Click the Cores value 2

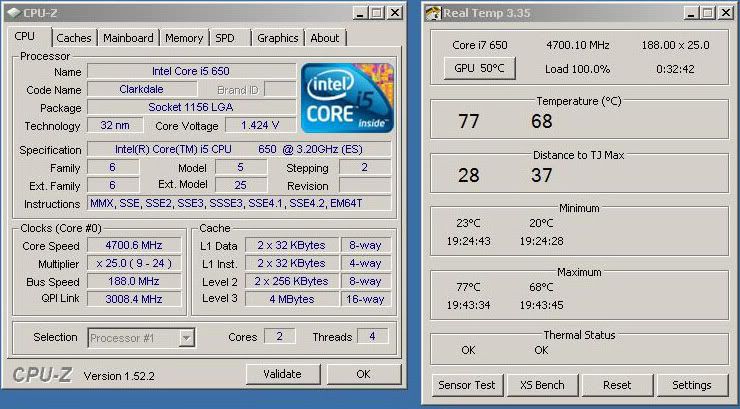279,336
